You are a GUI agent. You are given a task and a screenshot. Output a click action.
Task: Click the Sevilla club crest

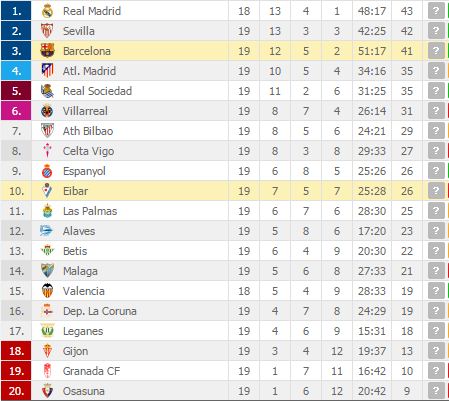pyautogui.click(x=47, y=31)
